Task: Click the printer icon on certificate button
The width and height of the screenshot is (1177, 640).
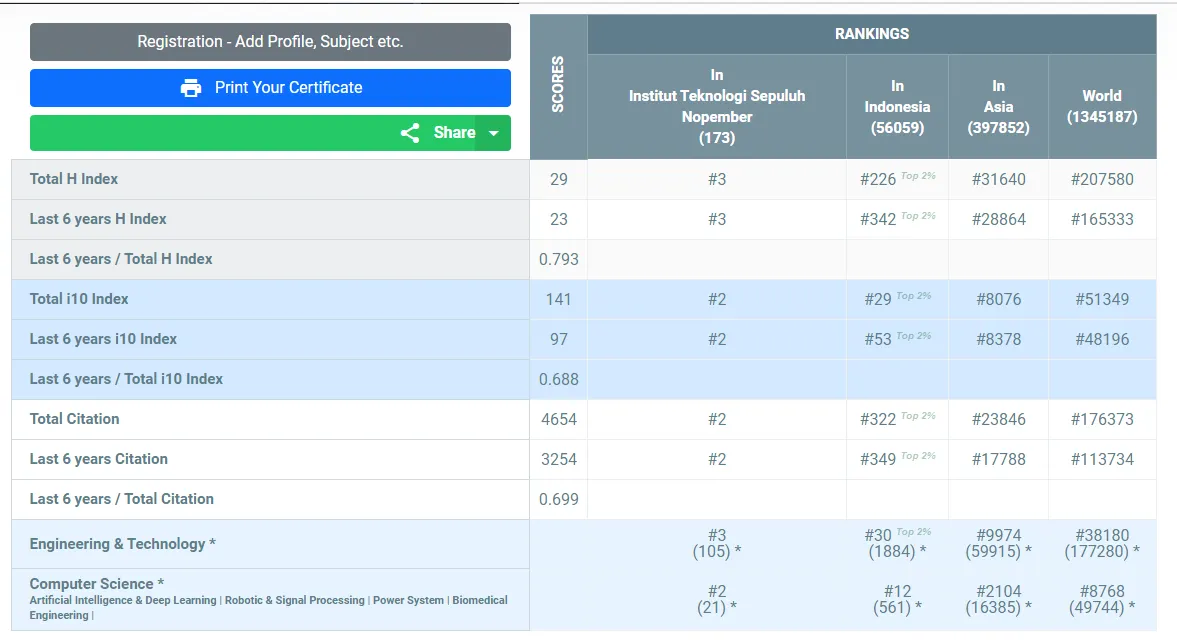Action: (191, 88)
